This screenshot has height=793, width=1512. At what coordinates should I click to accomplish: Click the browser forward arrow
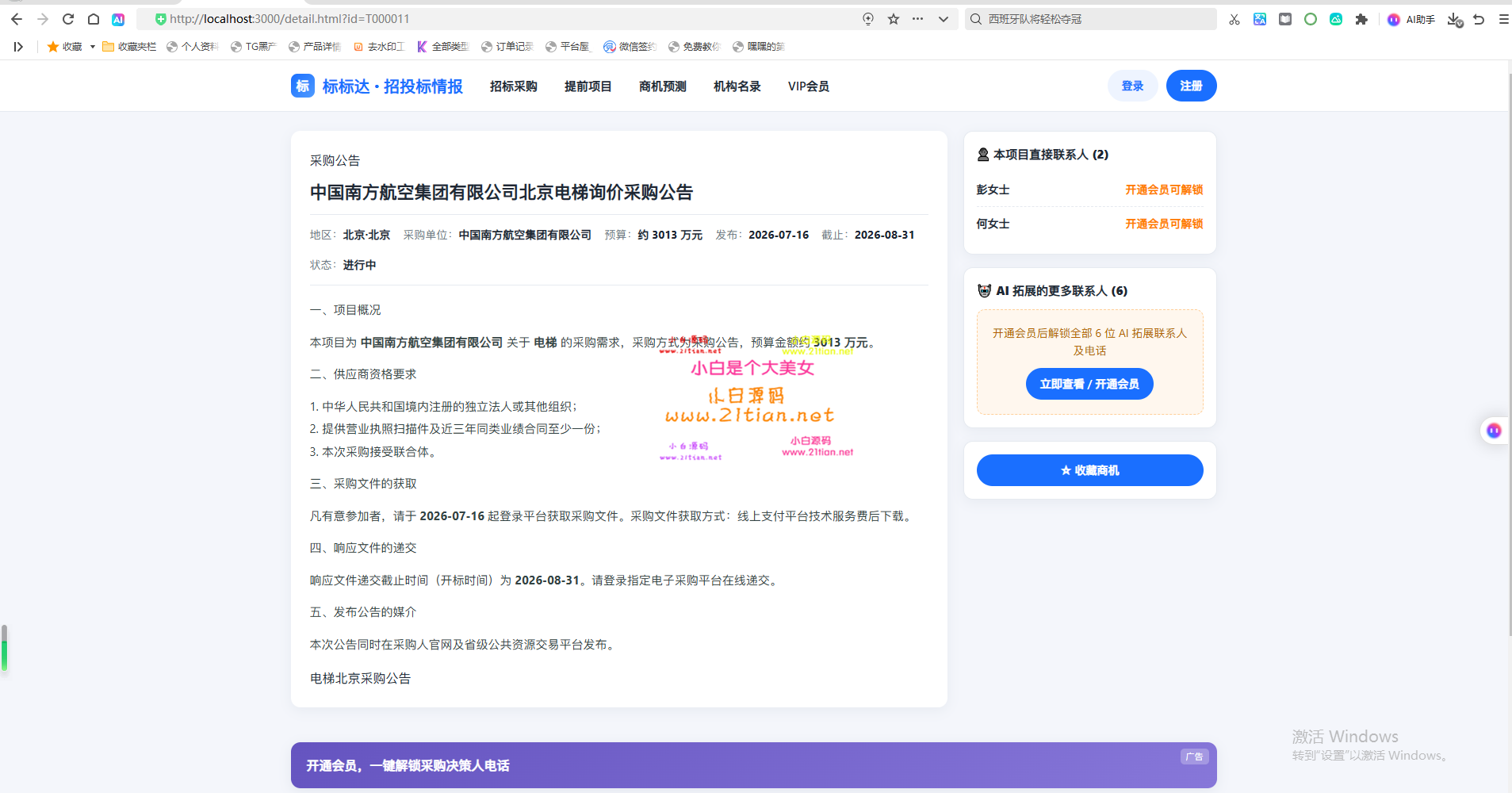(43, 19)
